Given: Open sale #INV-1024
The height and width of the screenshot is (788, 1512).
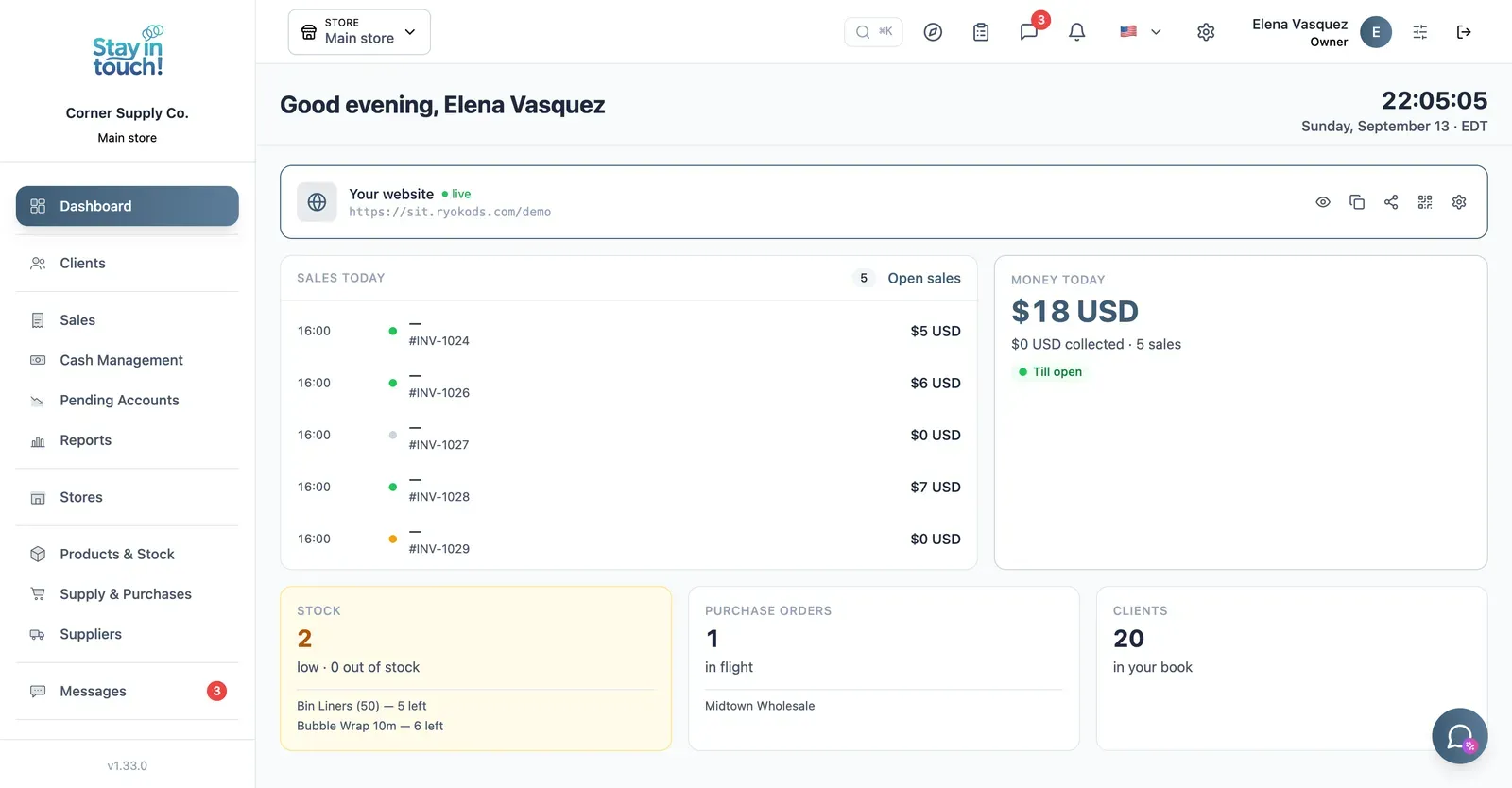Looking at the screenshot, I should pos(628,331).
